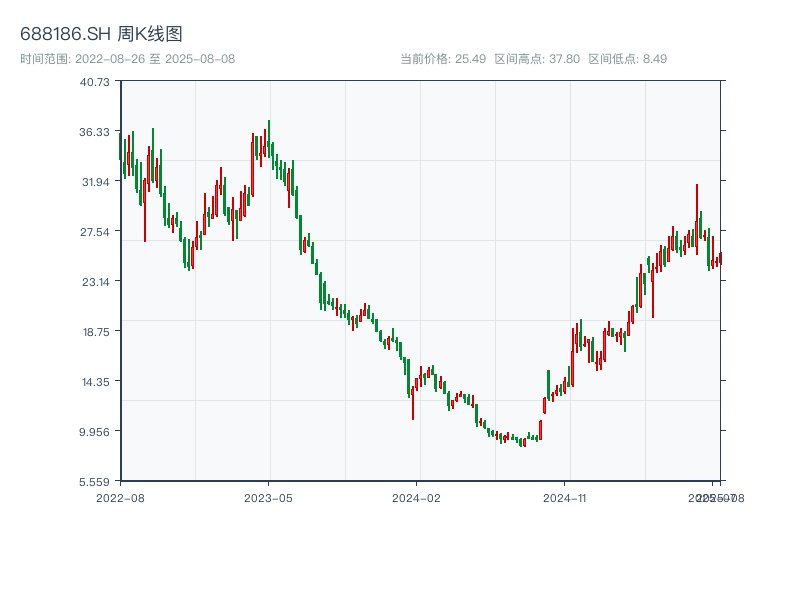Click the 当前价格 25.49 label

(x=443, y=59)
